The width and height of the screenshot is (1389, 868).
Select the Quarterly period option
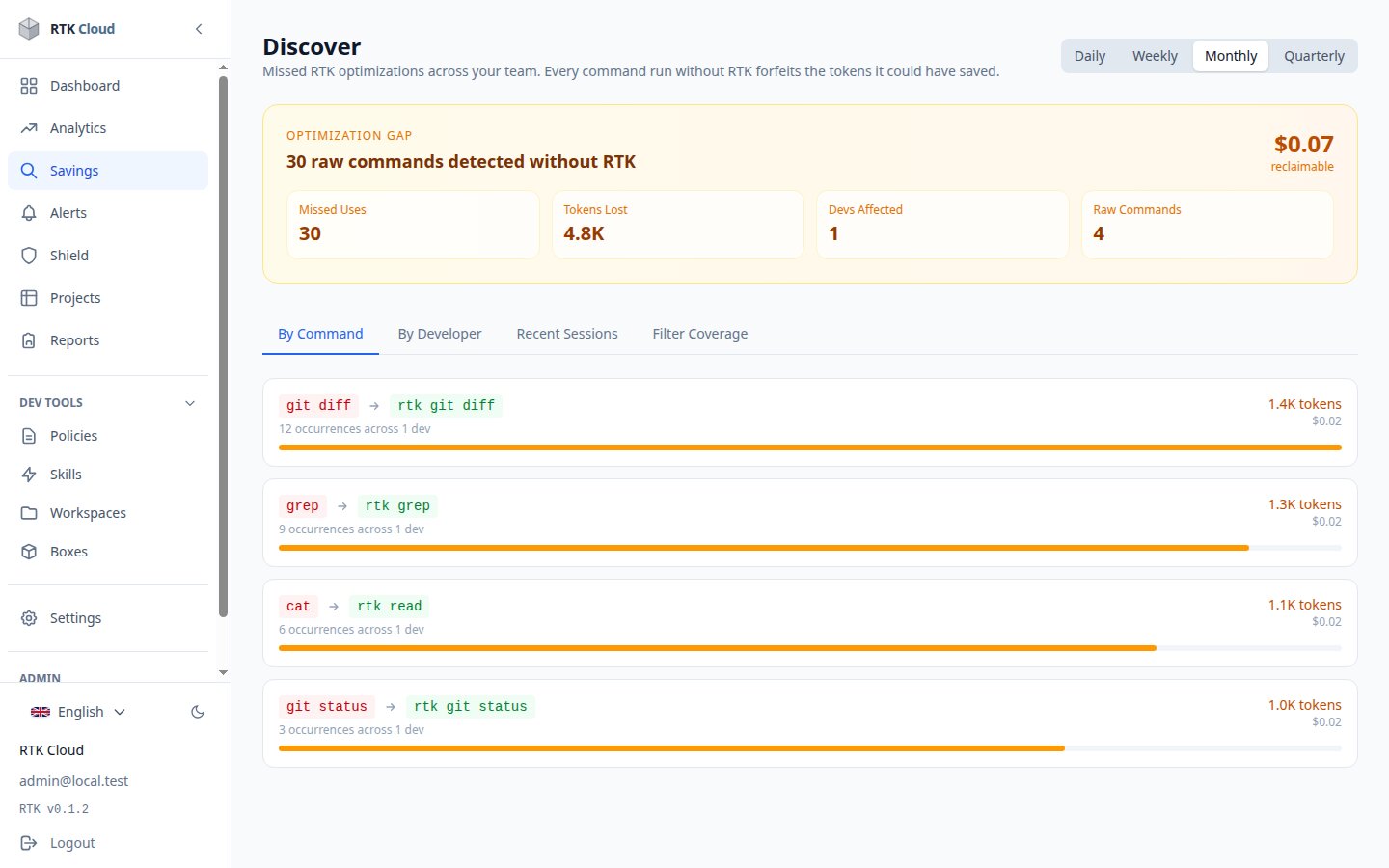pos(1314,56)
